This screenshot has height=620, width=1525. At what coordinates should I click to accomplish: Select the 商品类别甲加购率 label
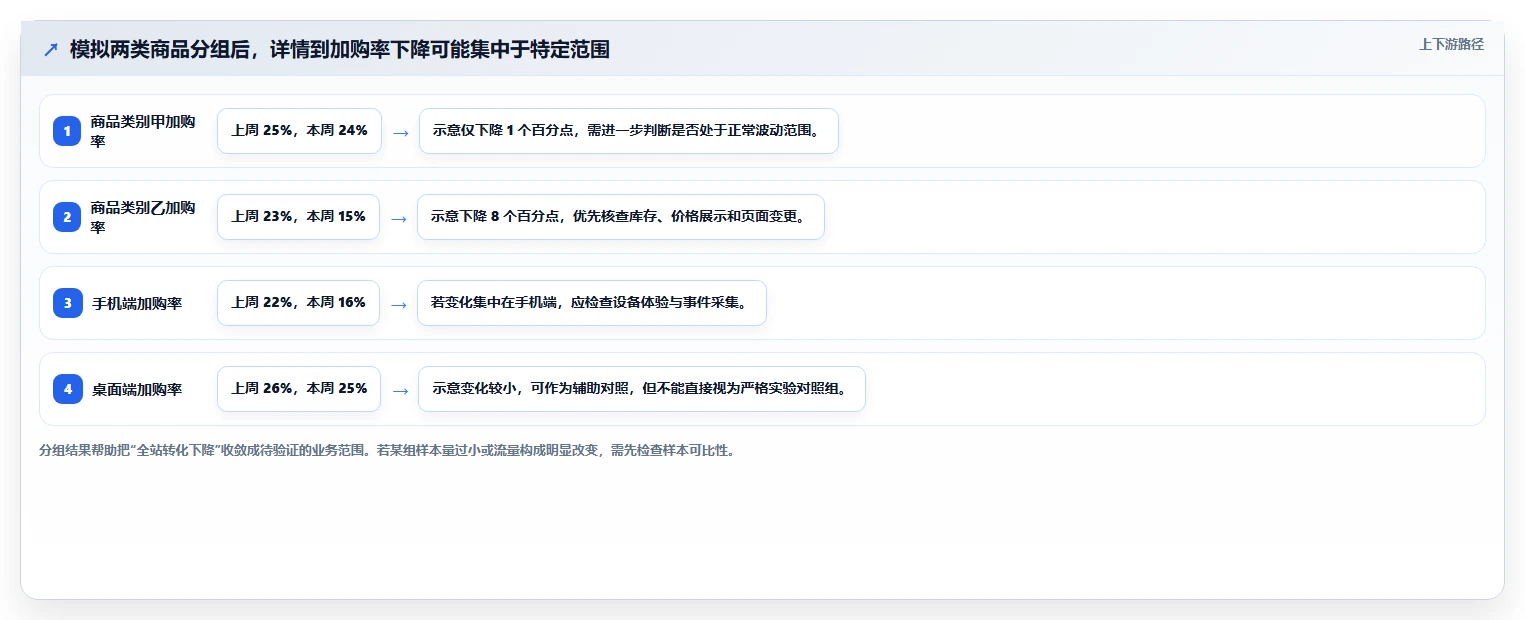143,131
